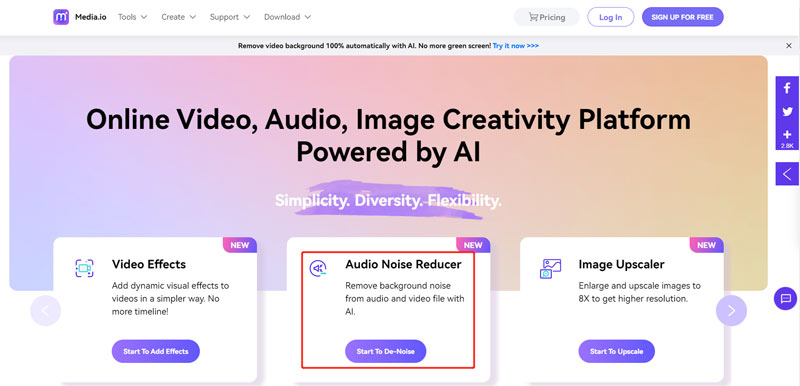Viewport: 800px width, 386px height.
Task: Click NEW badge on Video Effects card
Action: [240, 245]
